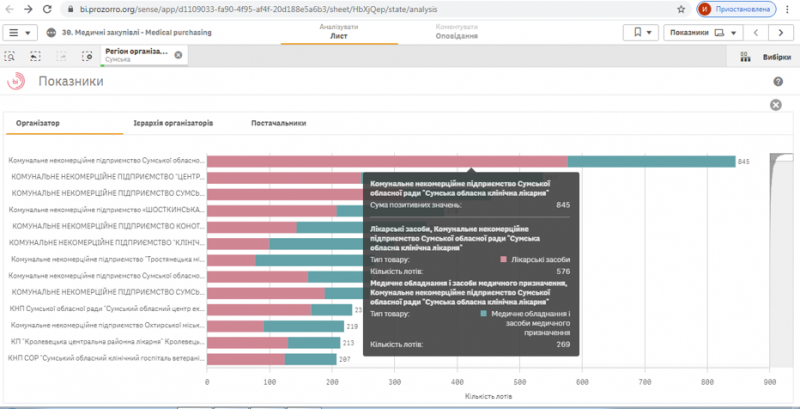Switch to Постачальники tab
The width and height of the screenshot is (800, 409).
click(x=279, y=123)
